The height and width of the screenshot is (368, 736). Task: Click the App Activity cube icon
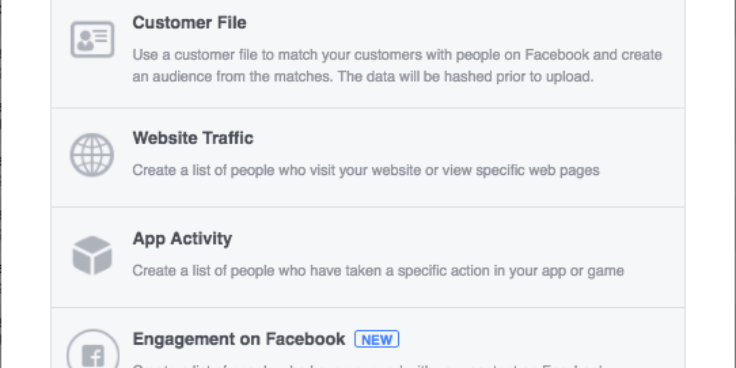[x=92, y=255]
